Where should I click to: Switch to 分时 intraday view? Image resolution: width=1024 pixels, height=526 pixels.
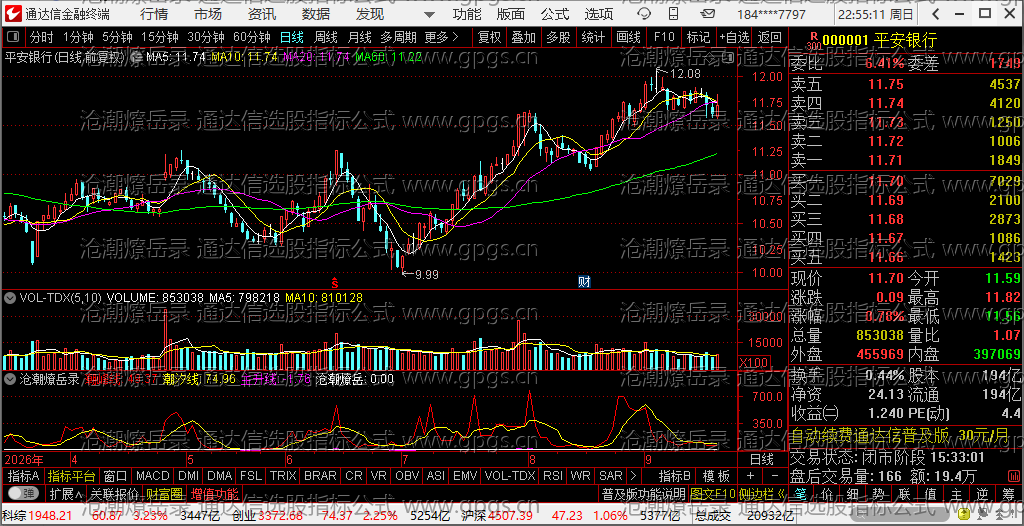pos(42,37)
